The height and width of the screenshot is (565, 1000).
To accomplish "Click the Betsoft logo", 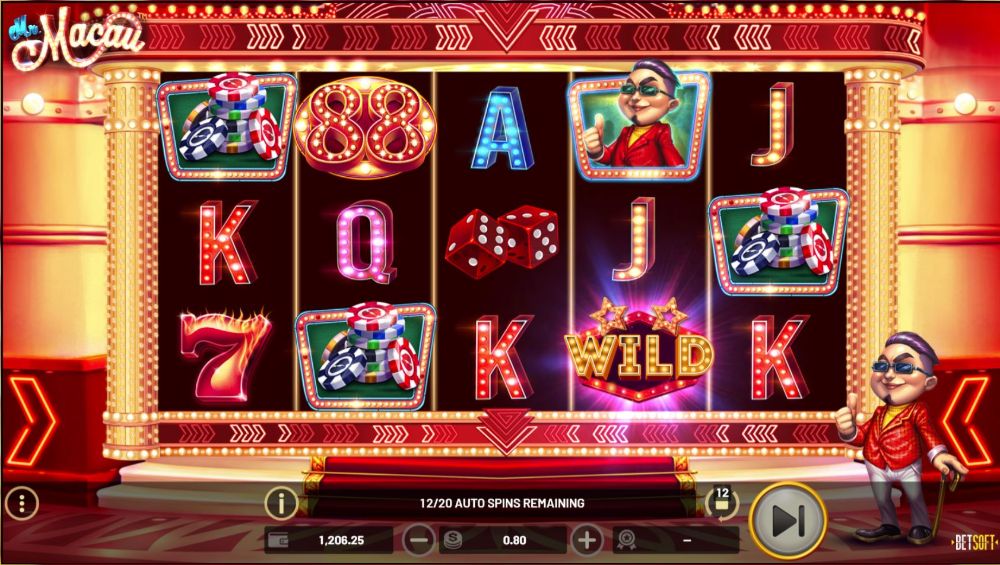I will click(x=974, y=542).
